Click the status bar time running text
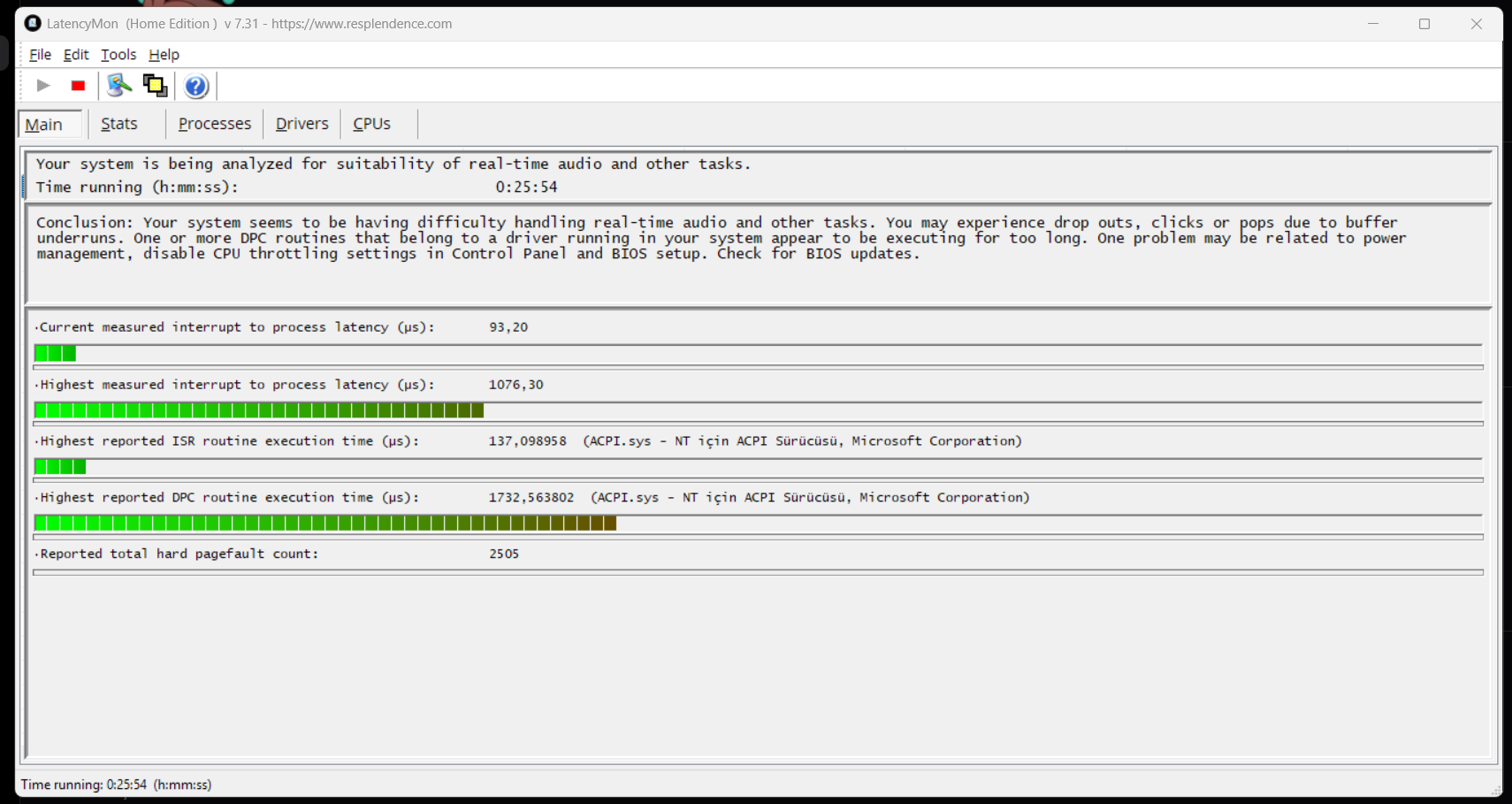The image size is (1512, 804). point(116,785)
